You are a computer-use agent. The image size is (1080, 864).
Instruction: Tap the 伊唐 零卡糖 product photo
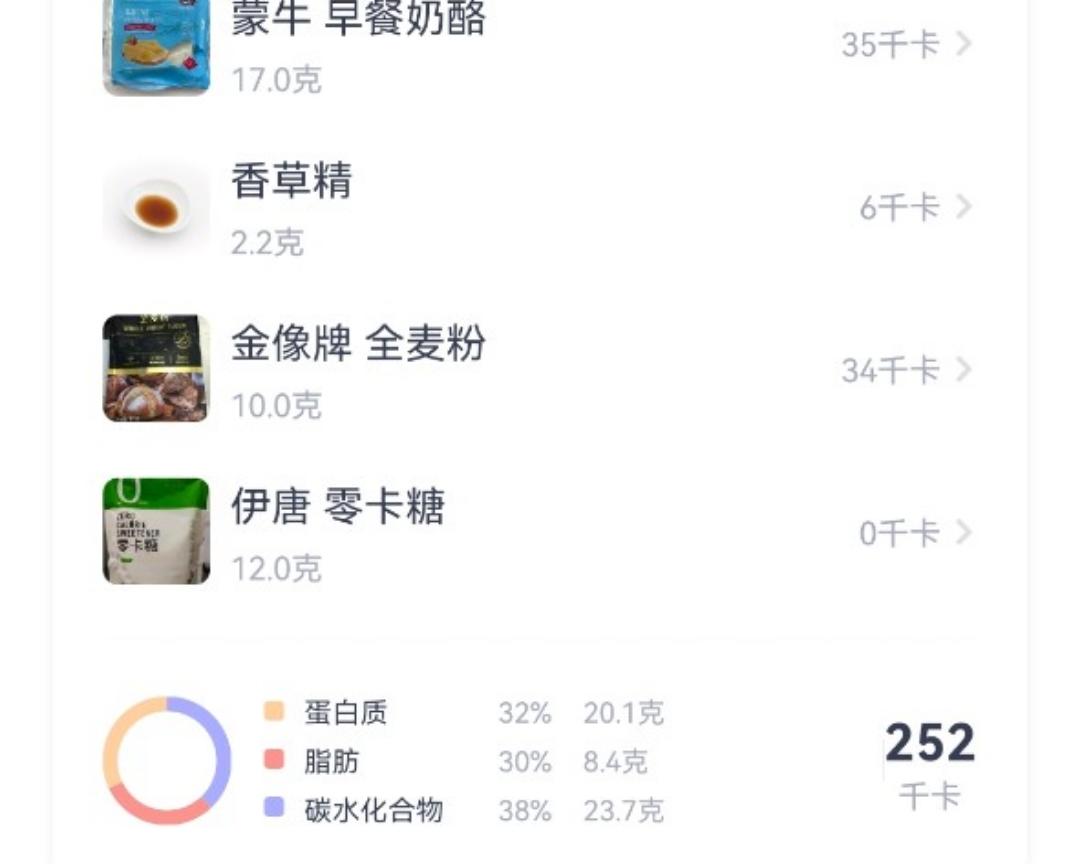pos(157,531)
